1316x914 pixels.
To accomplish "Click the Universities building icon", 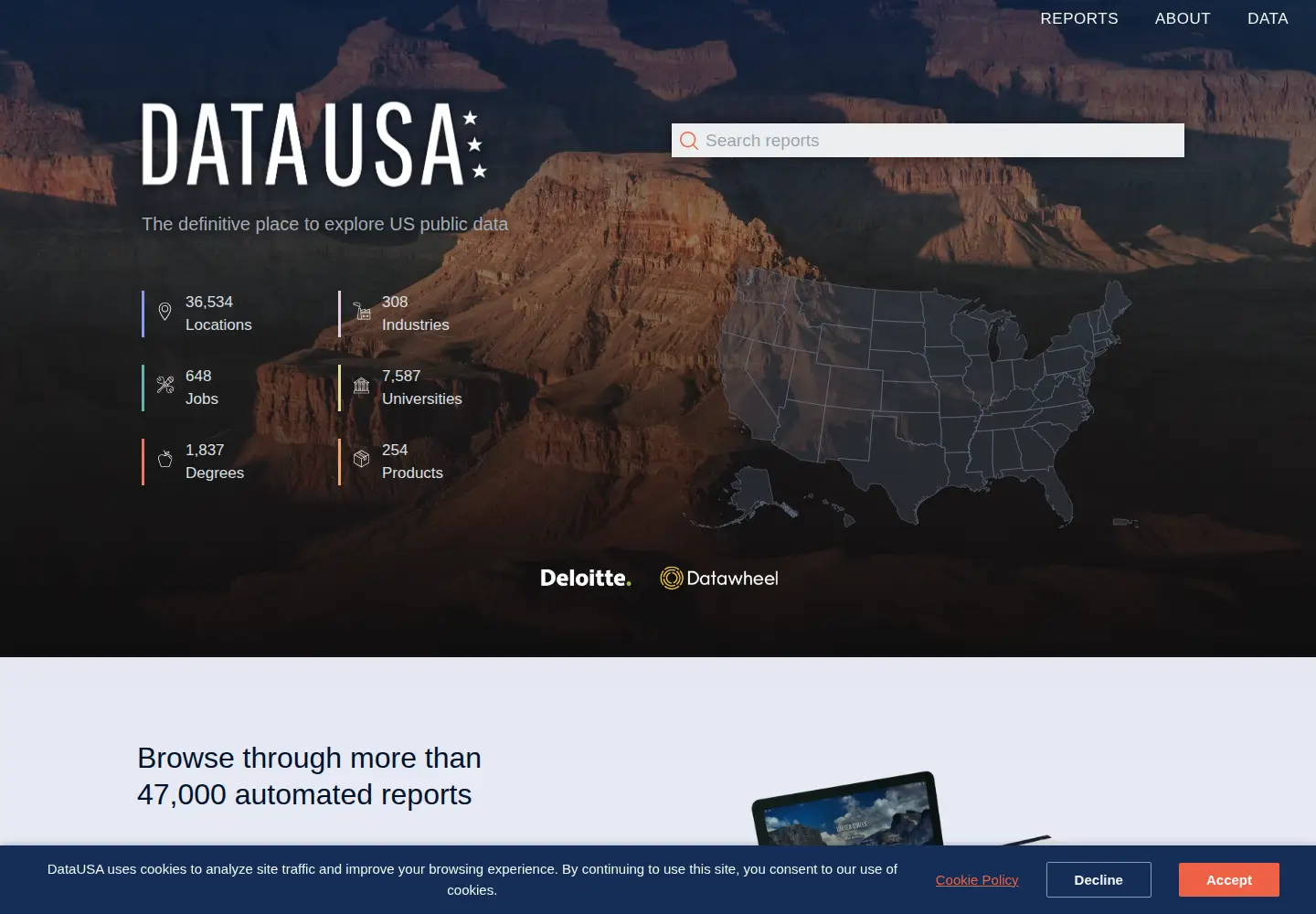I will pos(362,385).
